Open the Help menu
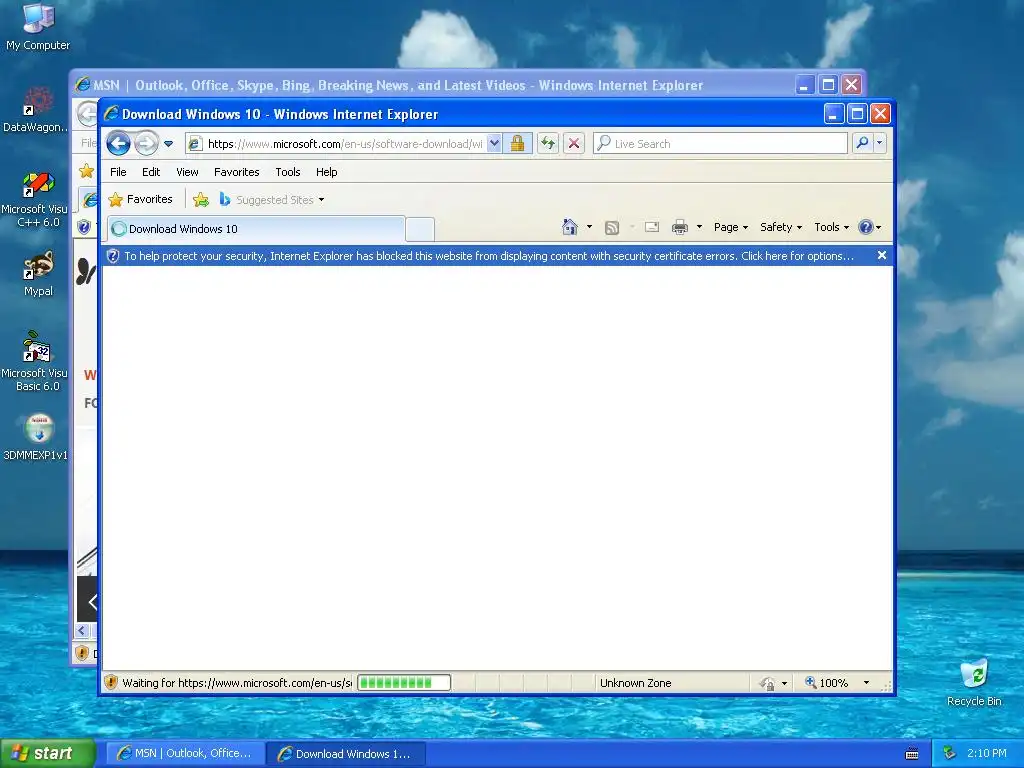 pos(327,172)
